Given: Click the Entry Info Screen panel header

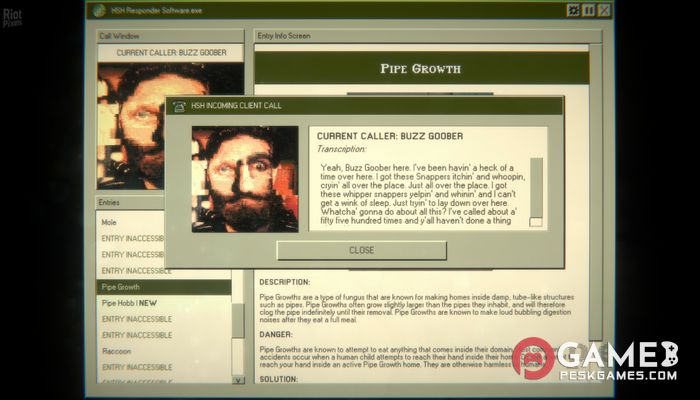Looking at the screenshot, I should click(x=428, y=36).
